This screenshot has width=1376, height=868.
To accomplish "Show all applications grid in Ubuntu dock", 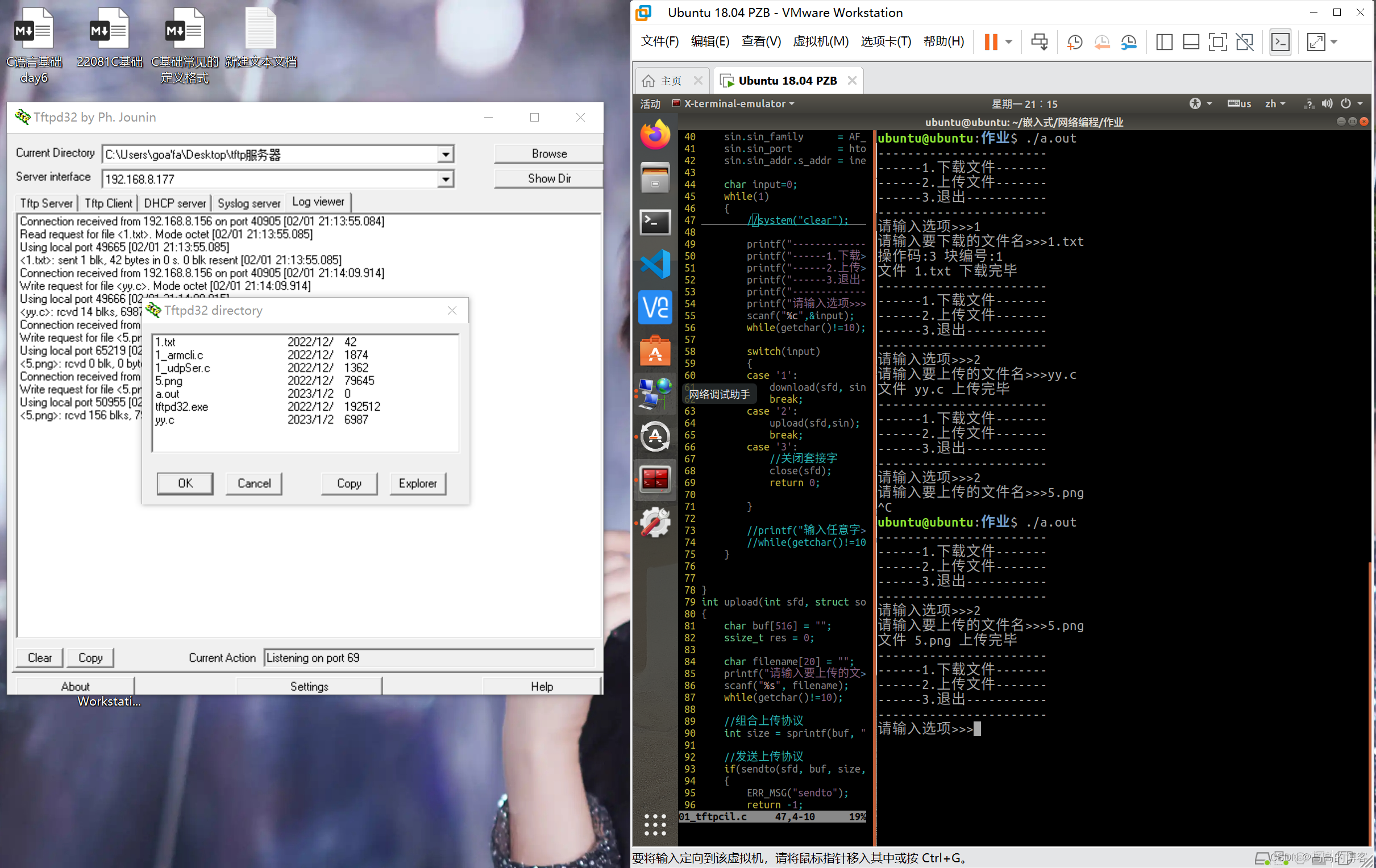I will 654,825.
